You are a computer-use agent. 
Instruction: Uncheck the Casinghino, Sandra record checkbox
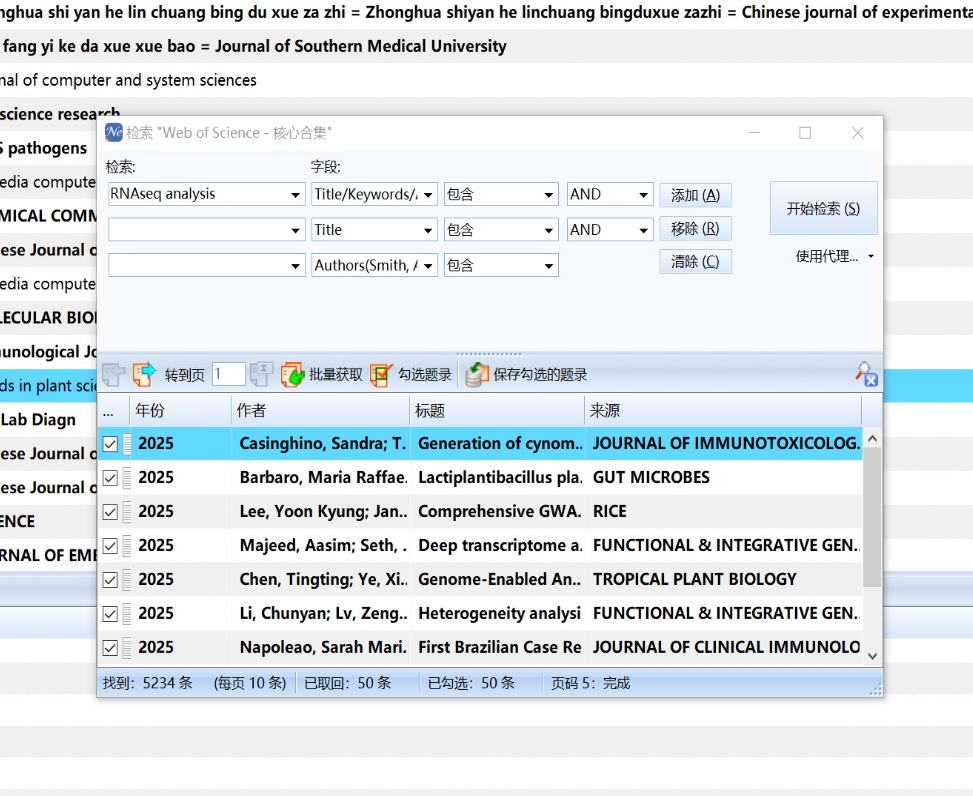[x=110, y=444]
